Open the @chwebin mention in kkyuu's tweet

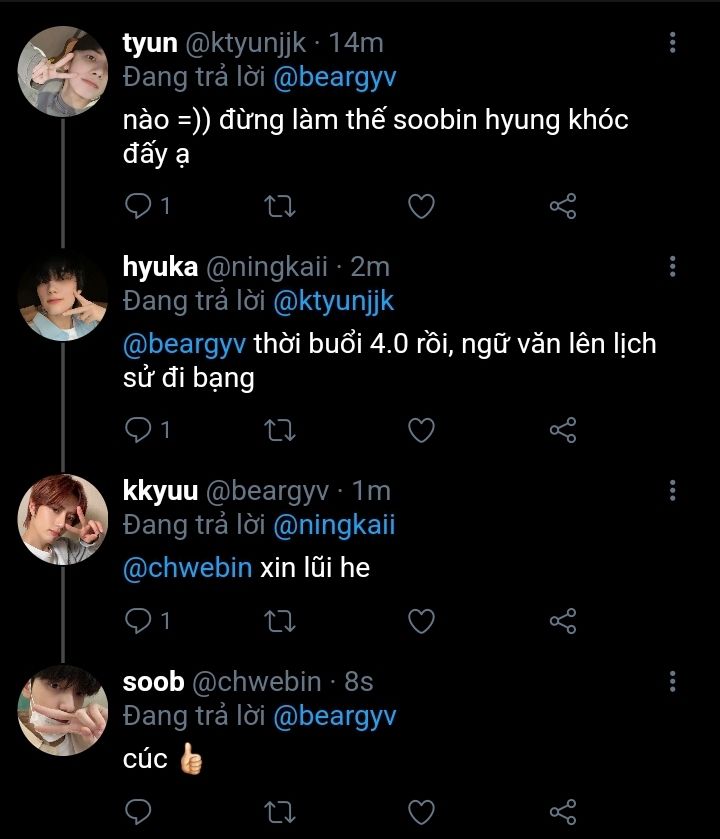187,568
